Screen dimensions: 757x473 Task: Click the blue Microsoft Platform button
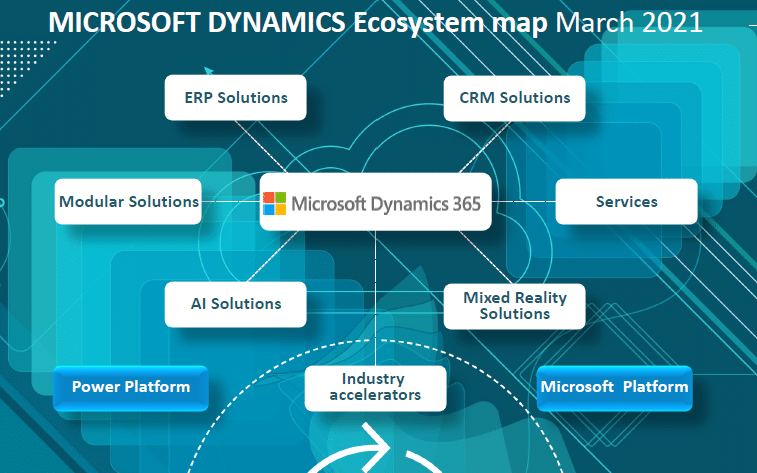coord(615,388)
